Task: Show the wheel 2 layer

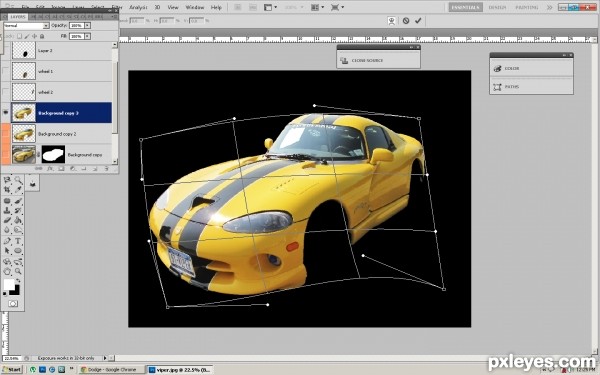Action: pos(5,92)
